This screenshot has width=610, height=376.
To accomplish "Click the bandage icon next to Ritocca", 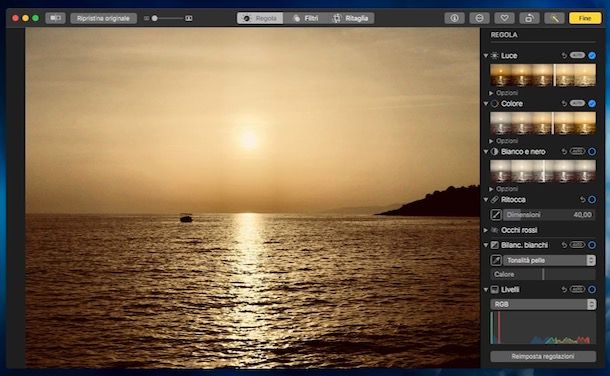I will click(494, 200).
